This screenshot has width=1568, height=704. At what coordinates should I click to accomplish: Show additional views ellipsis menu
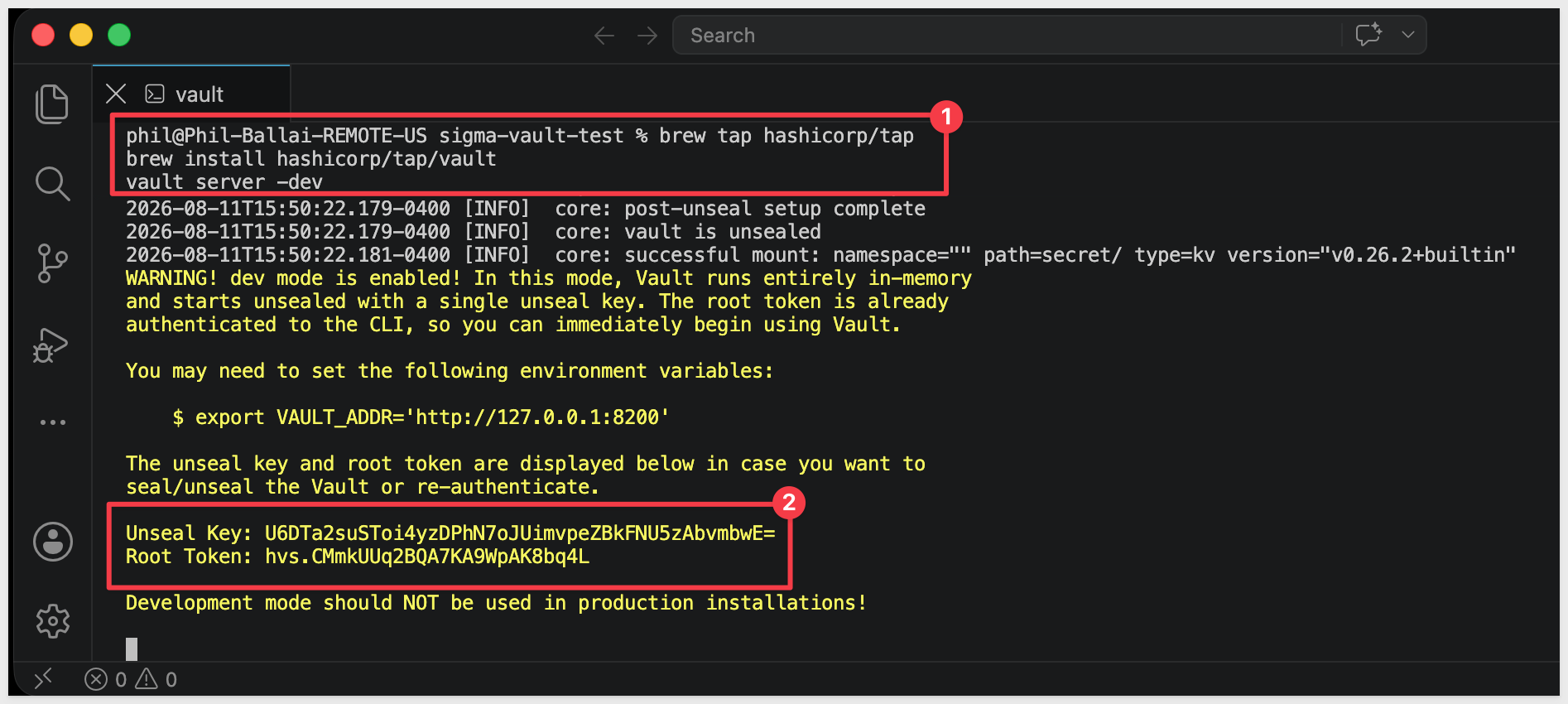pos(52,422)
